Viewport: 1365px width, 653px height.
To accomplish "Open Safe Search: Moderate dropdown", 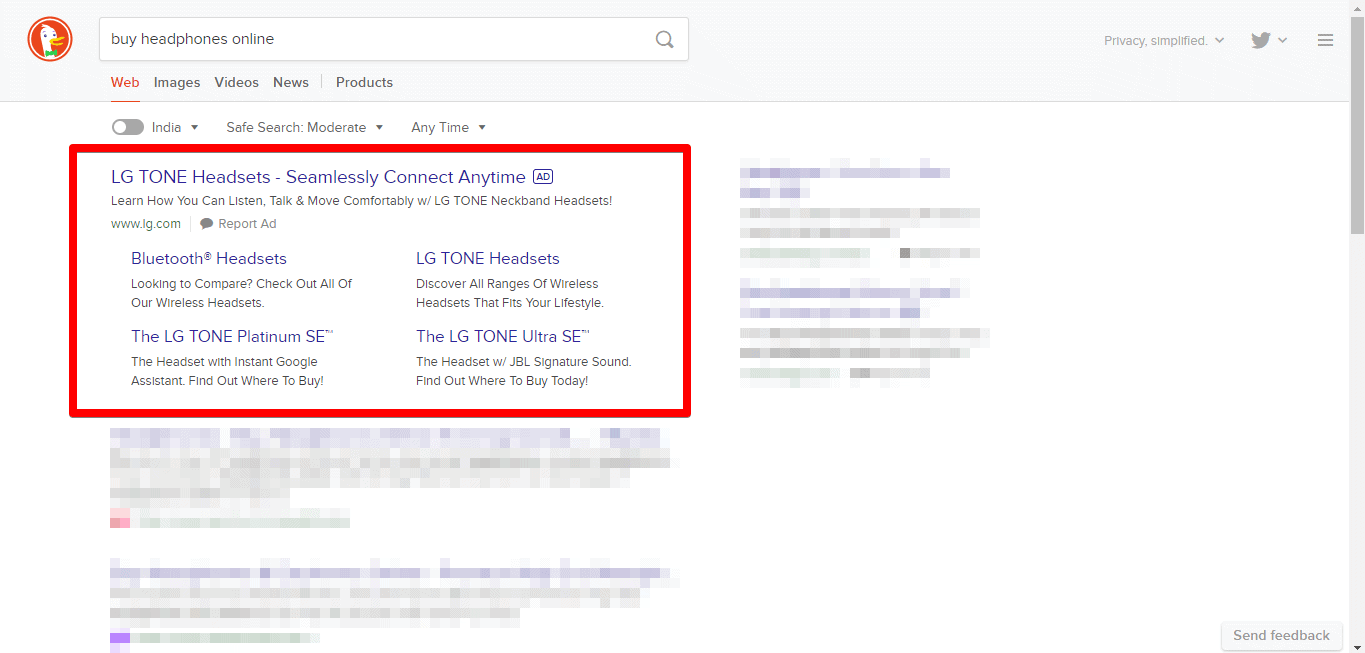I will 304,127.
